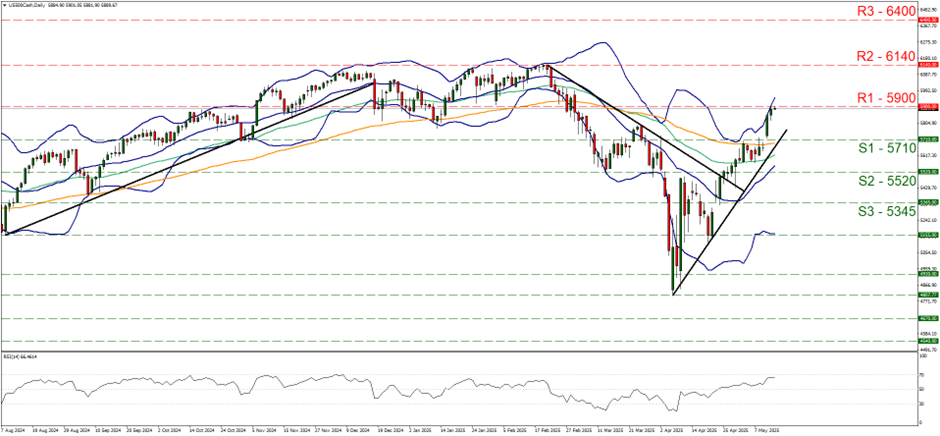Viewport: 940px width, 436px height.
Task: Click the green 5710 price tag
Action: (927, 140)
